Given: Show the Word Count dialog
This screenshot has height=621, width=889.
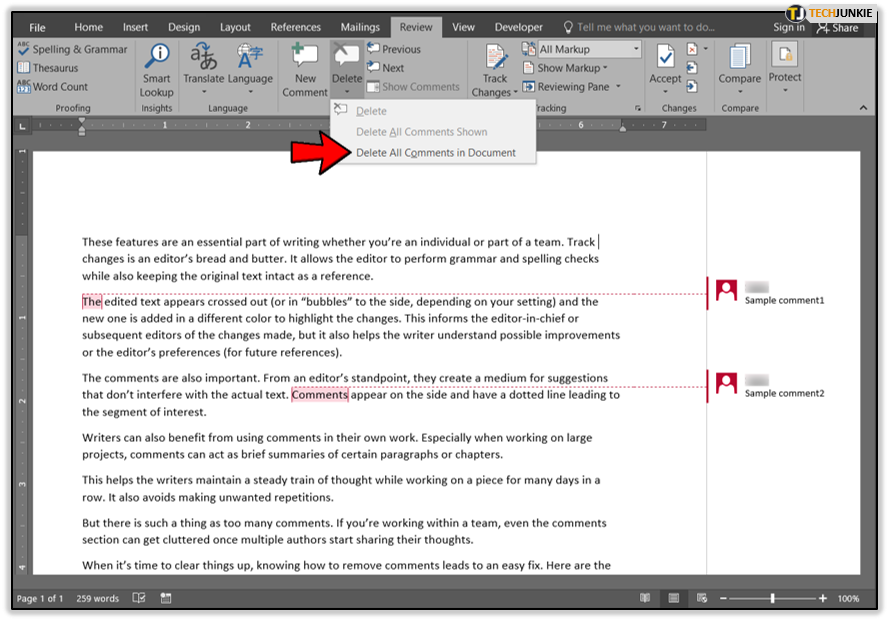Looking at the screenshot, I should [x=53, y=87].
